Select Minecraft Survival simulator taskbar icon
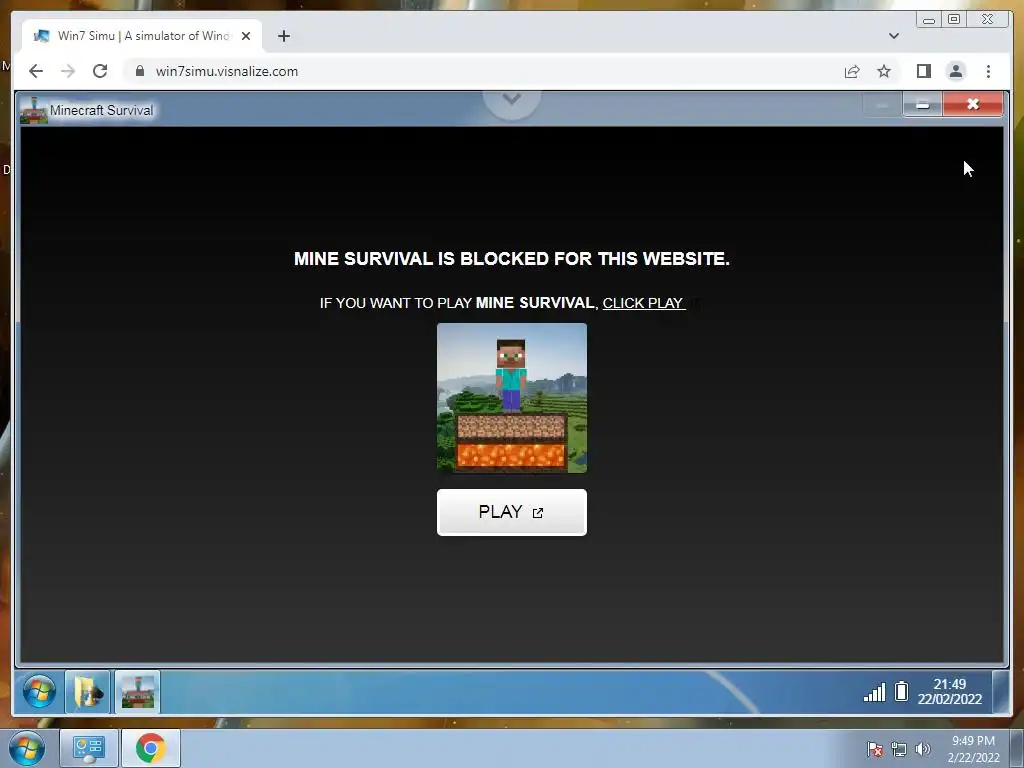 coord(137,692)
